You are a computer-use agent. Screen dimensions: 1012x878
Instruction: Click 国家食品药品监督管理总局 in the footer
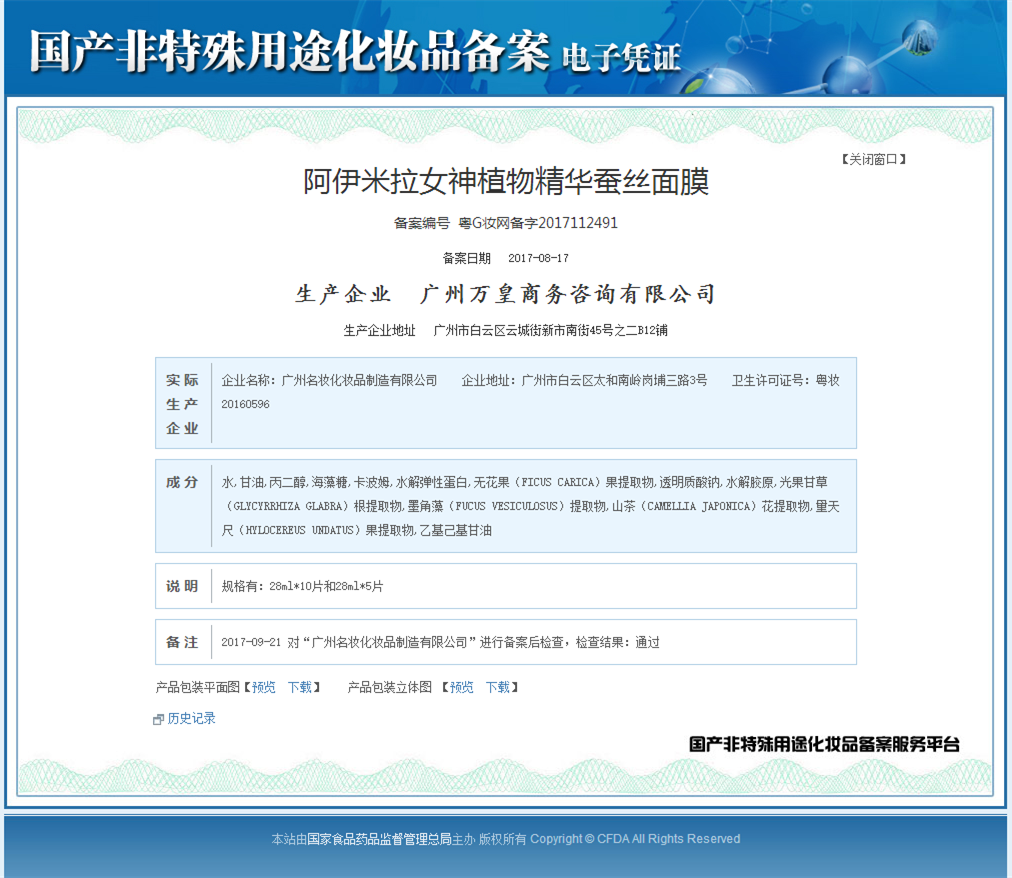click(x=379, y=839)
